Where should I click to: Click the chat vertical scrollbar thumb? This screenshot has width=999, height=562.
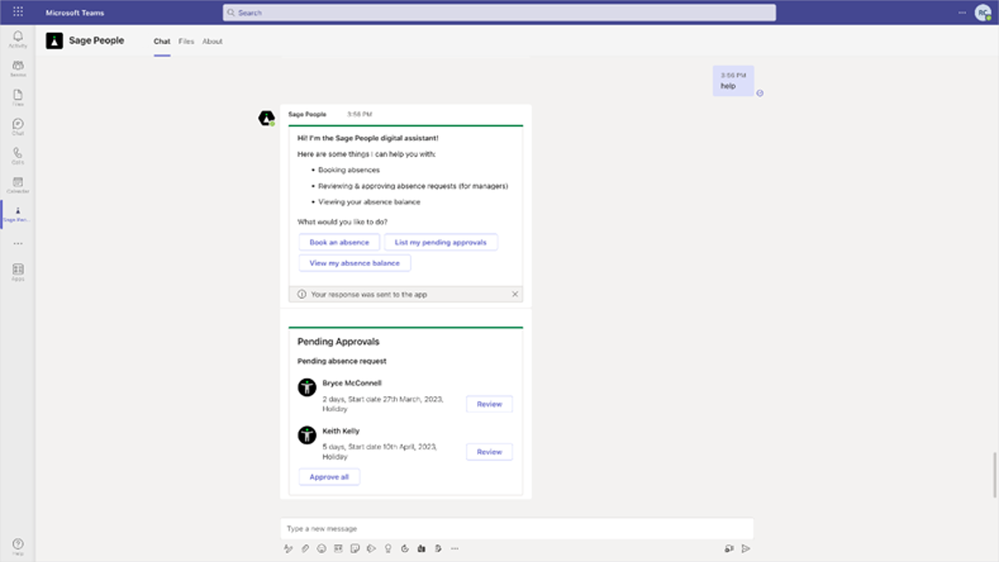tap(995, 475)
